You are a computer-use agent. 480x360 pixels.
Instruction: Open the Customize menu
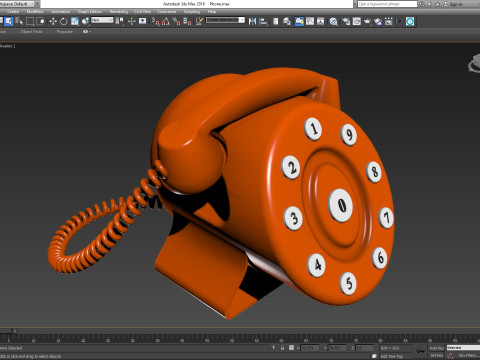point(166,12)
